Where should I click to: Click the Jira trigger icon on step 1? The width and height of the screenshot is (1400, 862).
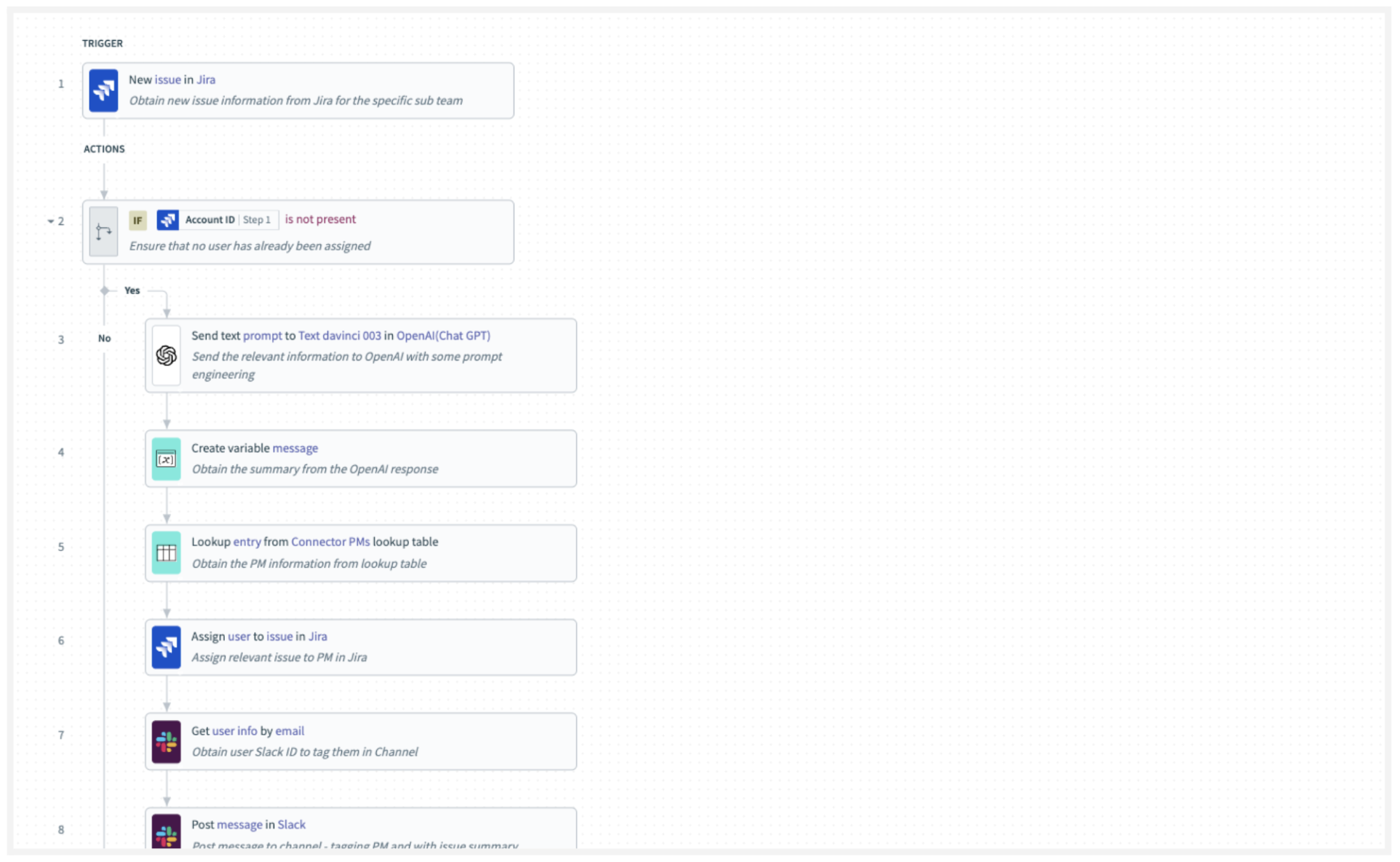coord(103,90)
